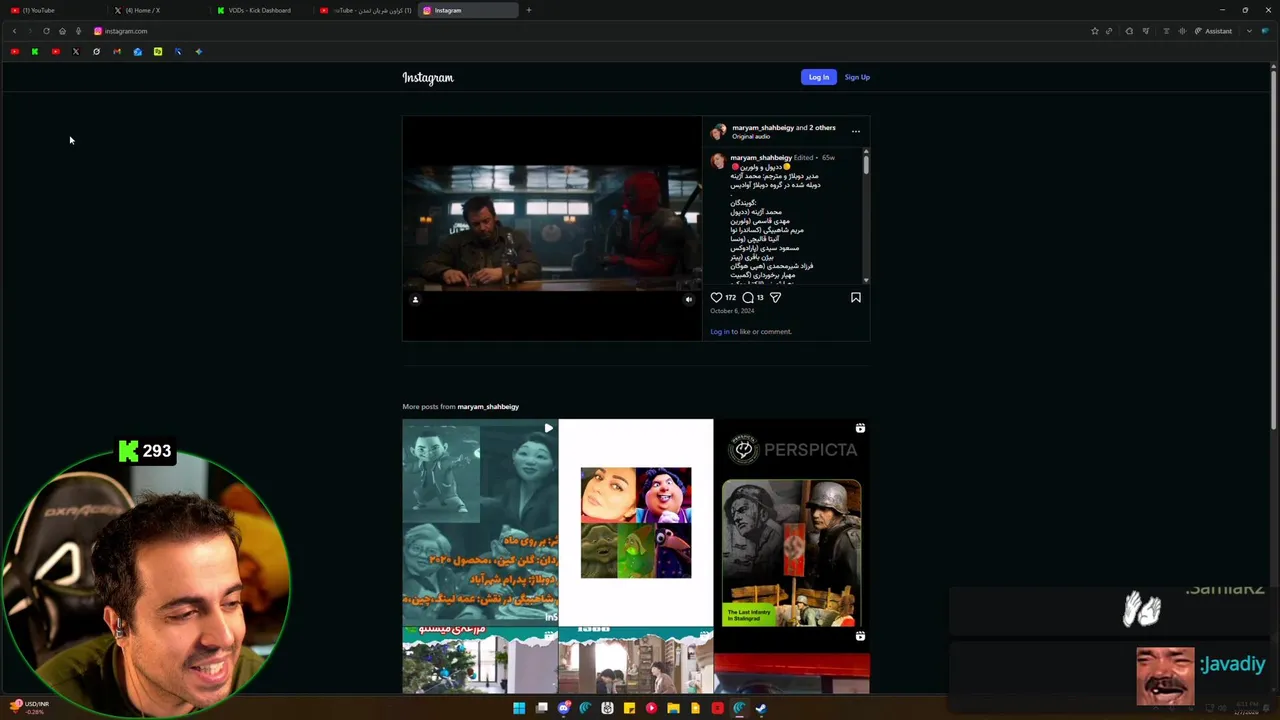Open the 'and 2 others' collaborators link

point(816,128)
